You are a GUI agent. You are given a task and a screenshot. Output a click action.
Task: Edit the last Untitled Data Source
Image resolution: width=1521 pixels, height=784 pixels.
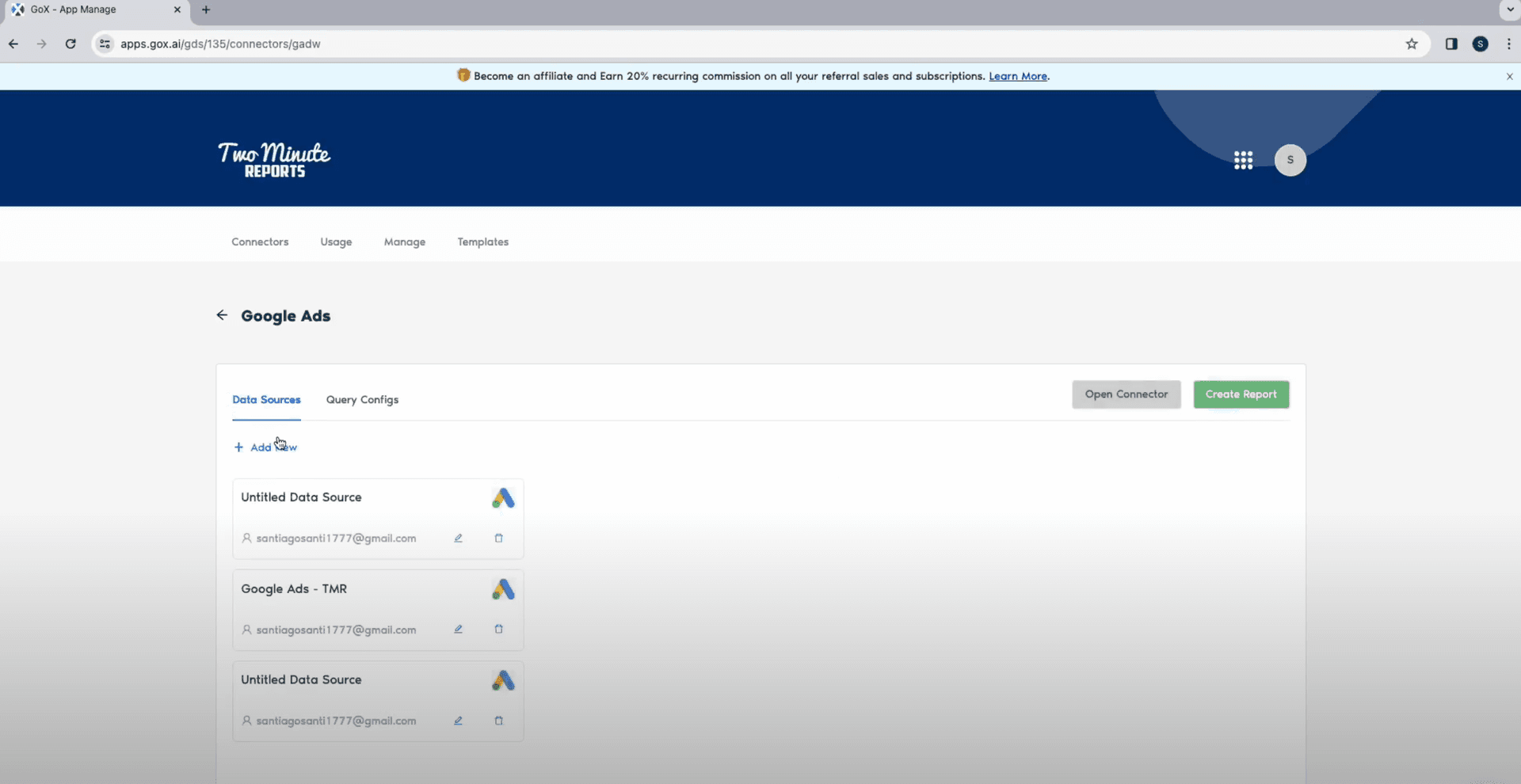[458, 721]
